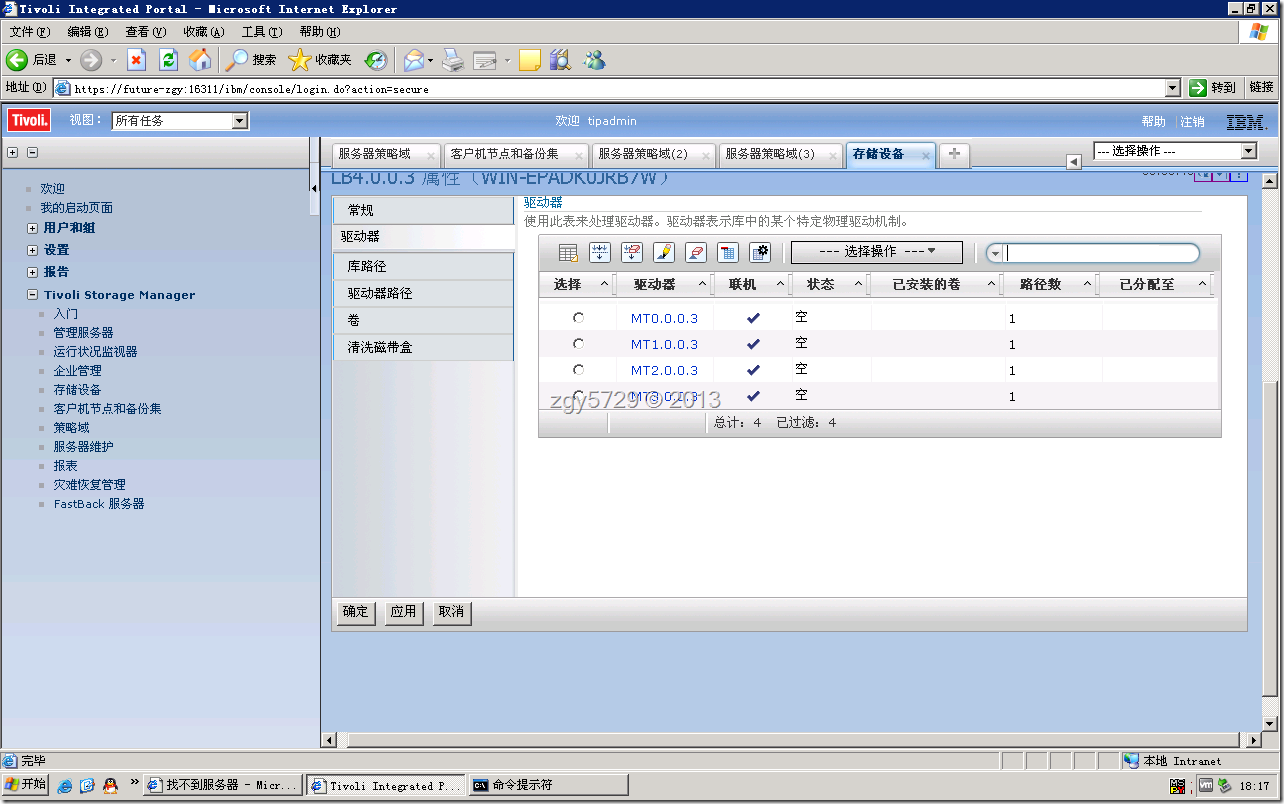1284x804 pixels.
Task: Click the show filter row pencil icon
Action: point(664,252)
